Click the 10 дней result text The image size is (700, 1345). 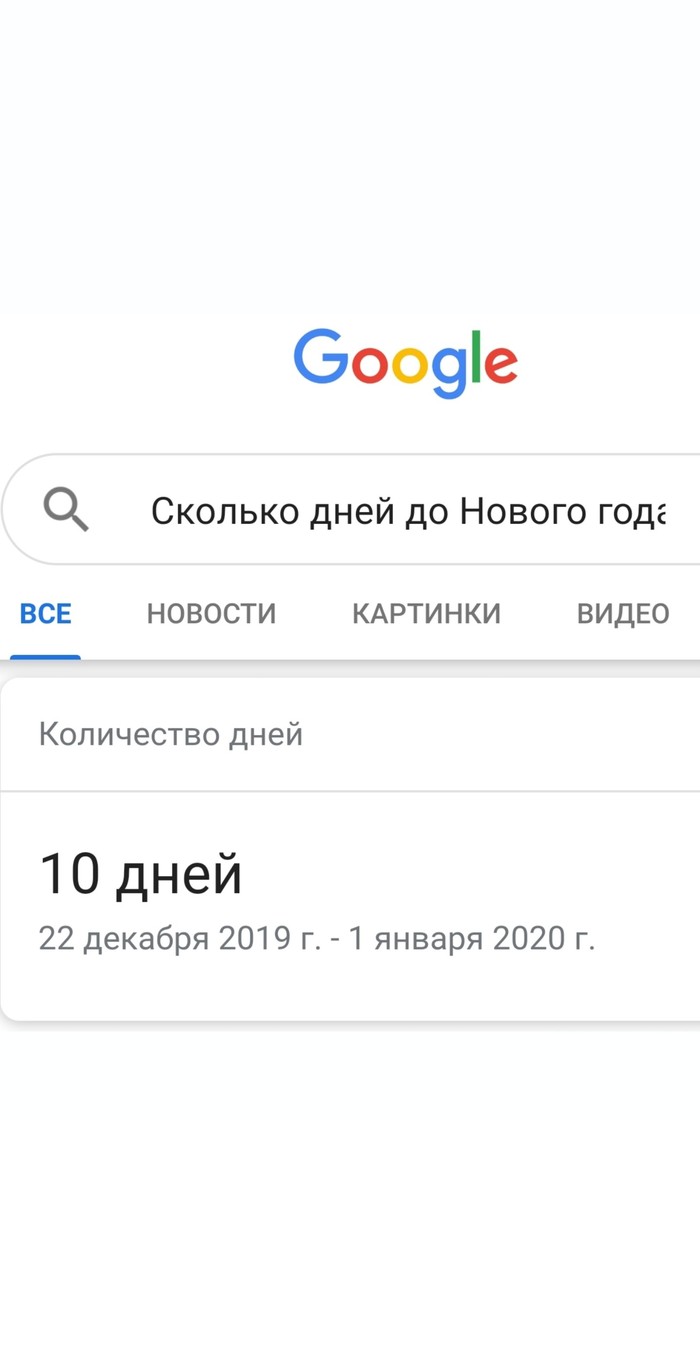pos(141,874)
